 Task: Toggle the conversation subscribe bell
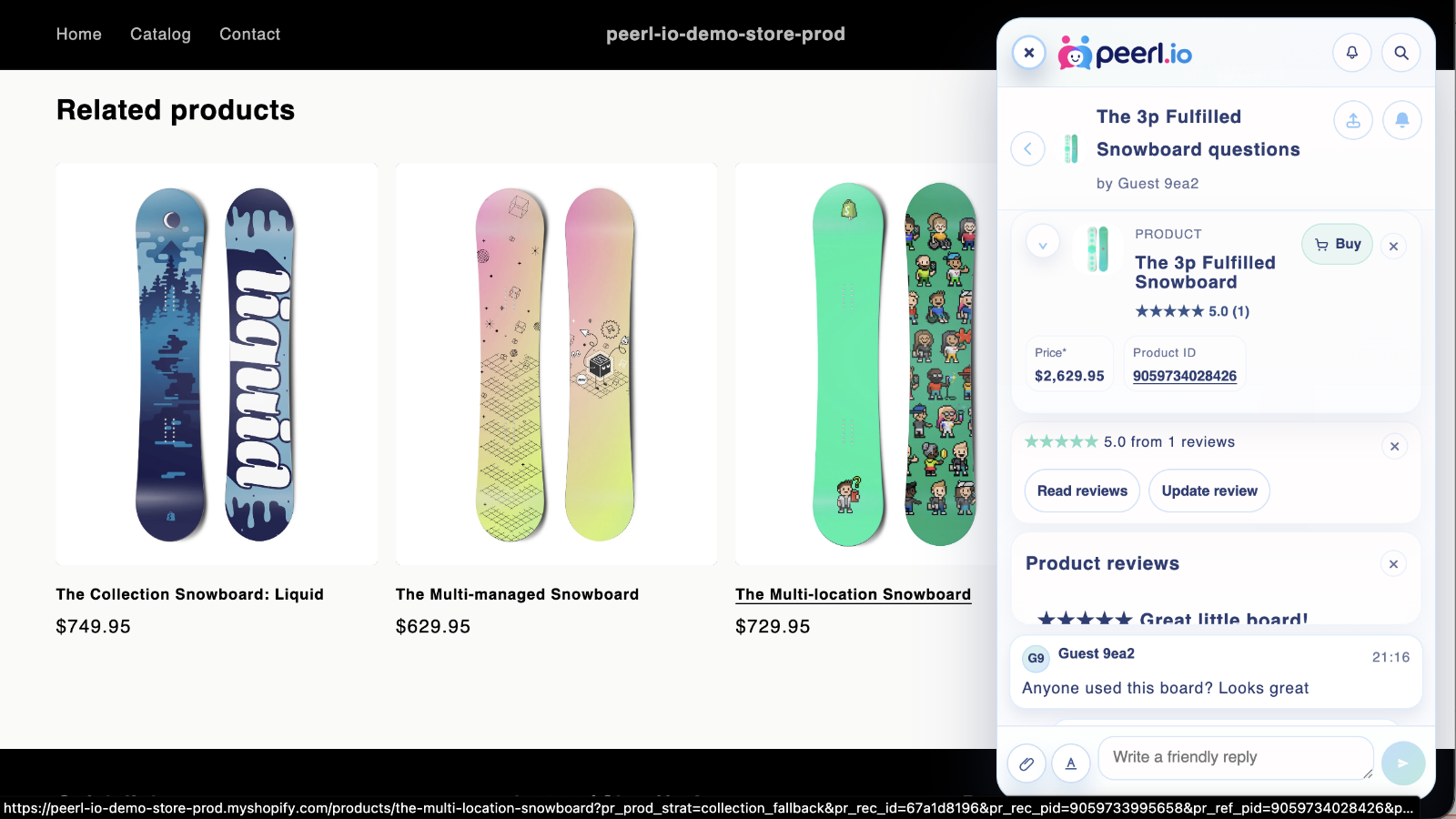click(x=1402, y=120)
